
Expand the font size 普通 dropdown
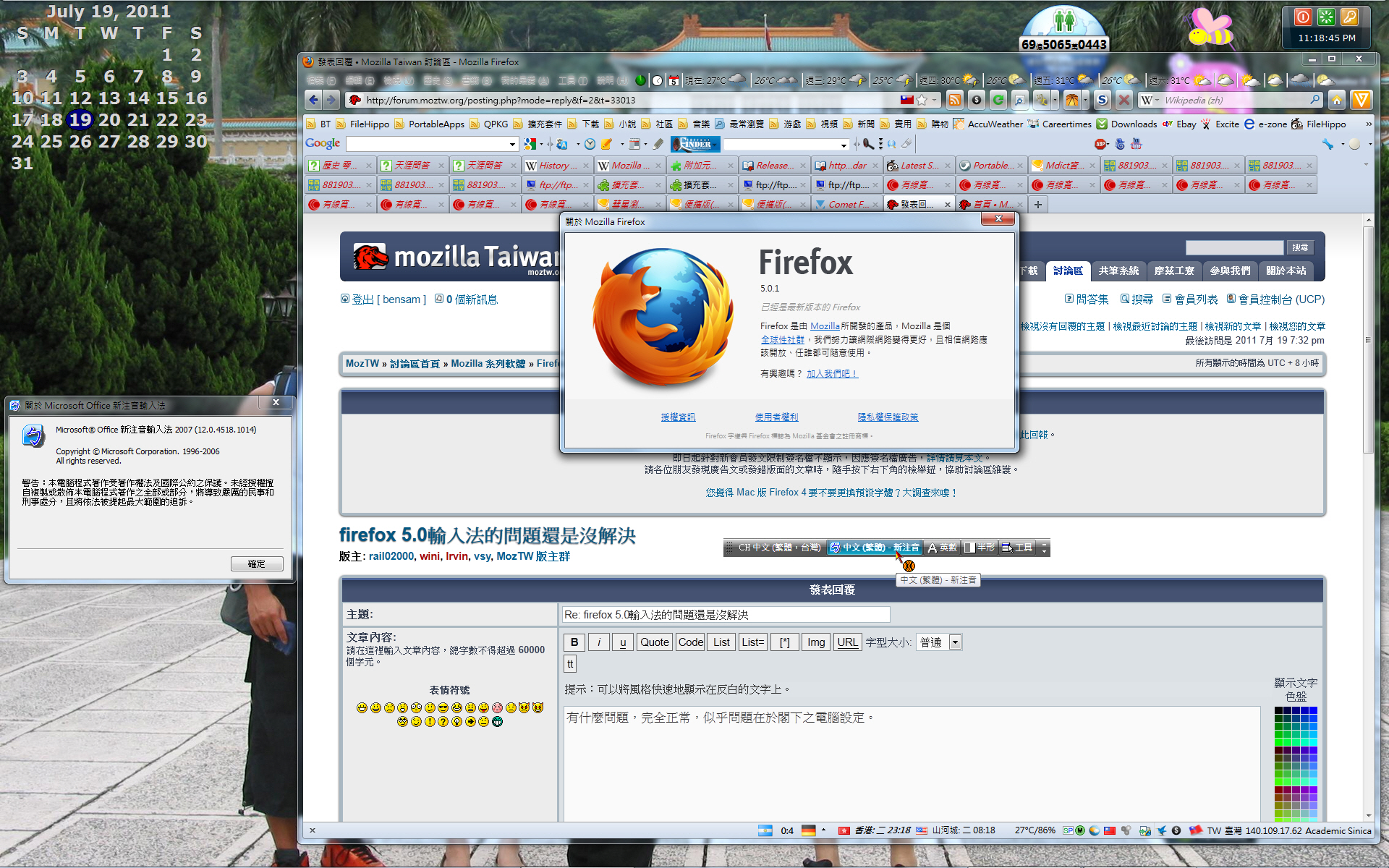tap(955, 642)
